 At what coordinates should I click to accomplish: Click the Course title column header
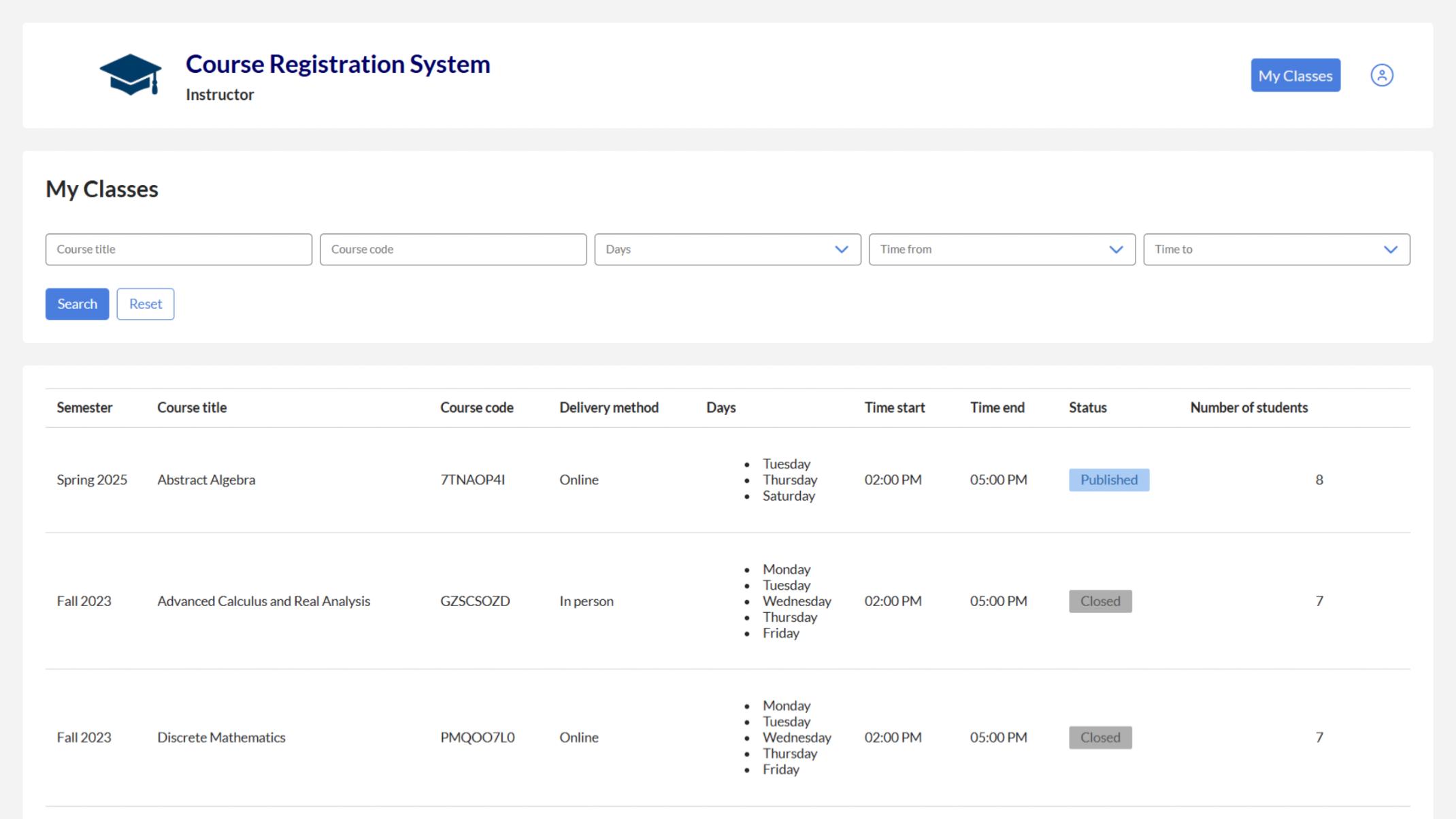tap(192, 407)
